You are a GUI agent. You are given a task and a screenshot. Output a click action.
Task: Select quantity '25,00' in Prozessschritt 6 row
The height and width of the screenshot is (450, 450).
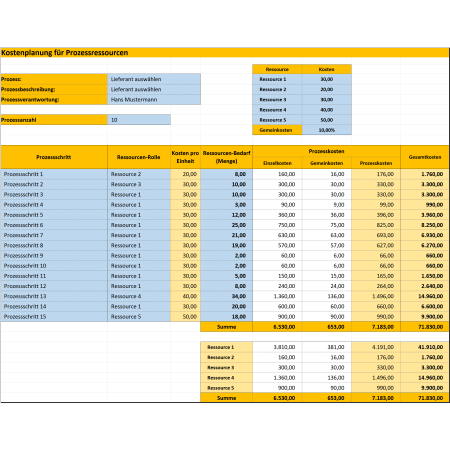tap(227, 225)
